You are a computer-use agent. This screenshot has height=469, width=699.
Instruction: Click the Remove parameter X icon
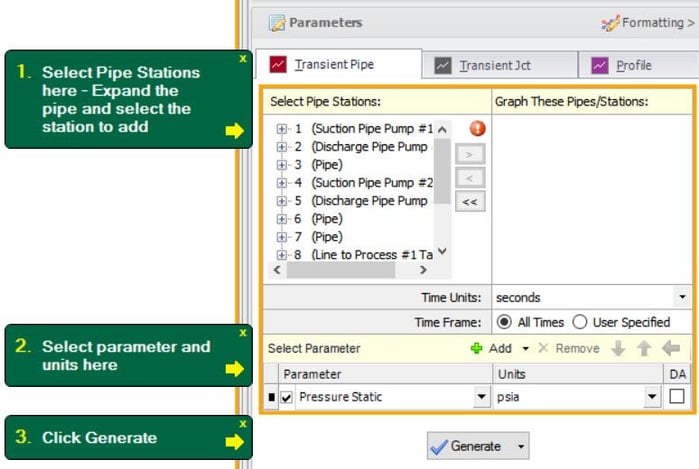click(x=543, y=348)
